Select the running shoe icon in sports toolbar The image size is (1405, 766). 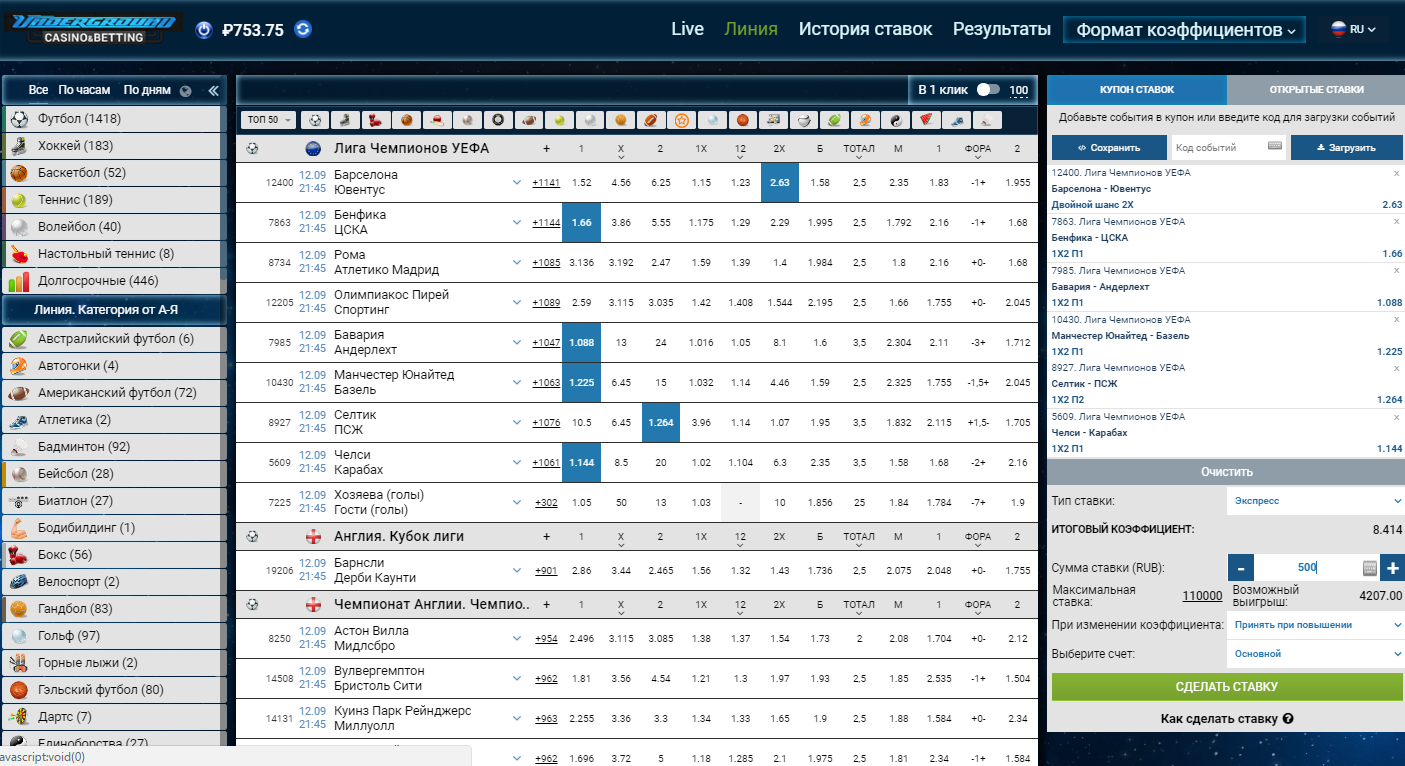(x=956, y=120)
